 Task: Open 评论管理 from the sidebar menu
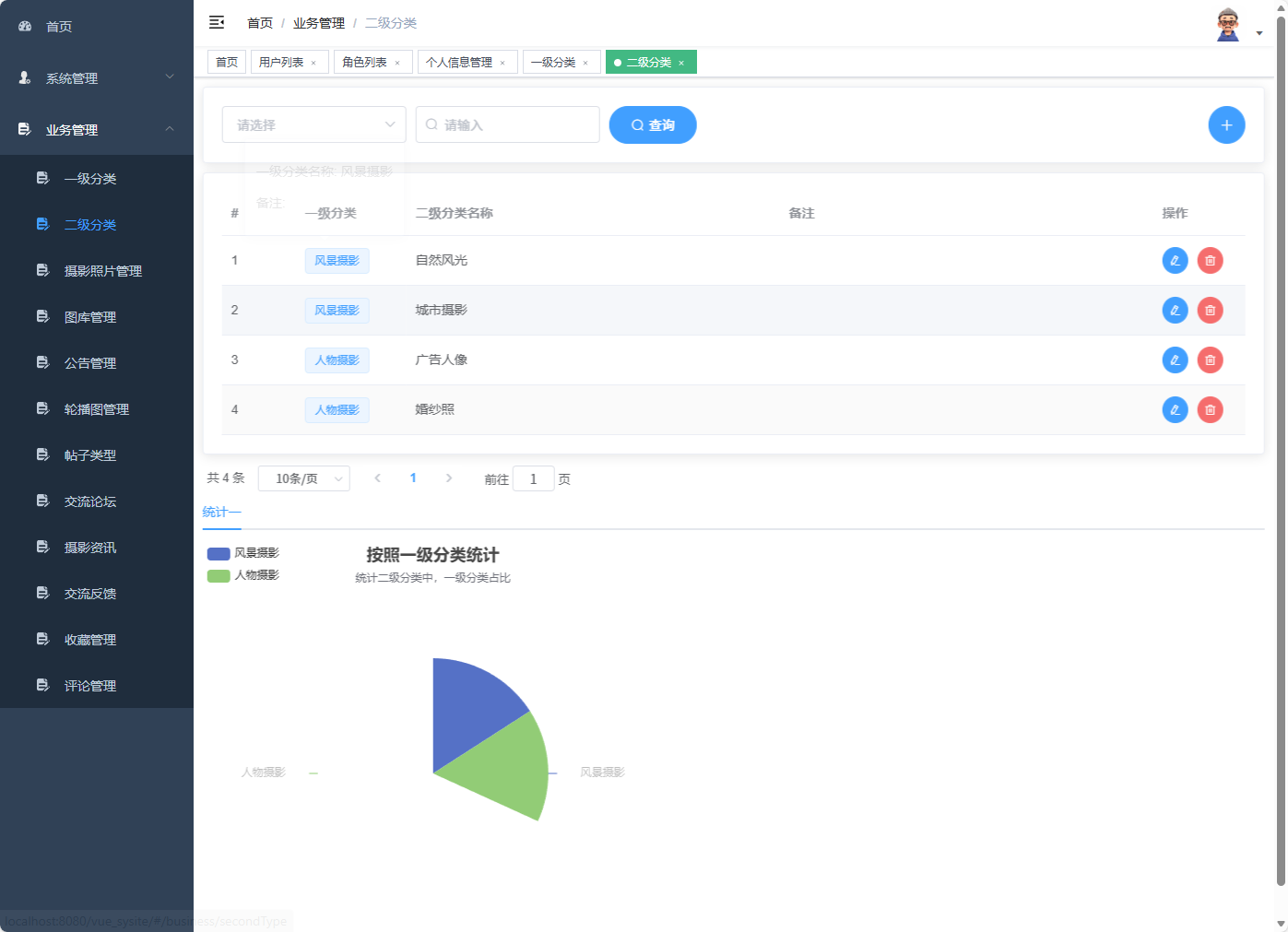tap(89, 685)
